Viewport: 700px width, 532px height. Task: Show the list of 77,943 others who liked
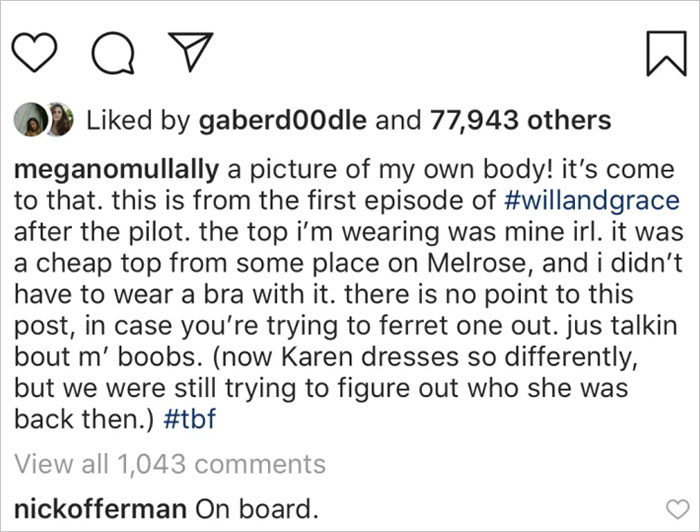pos(520,121)
